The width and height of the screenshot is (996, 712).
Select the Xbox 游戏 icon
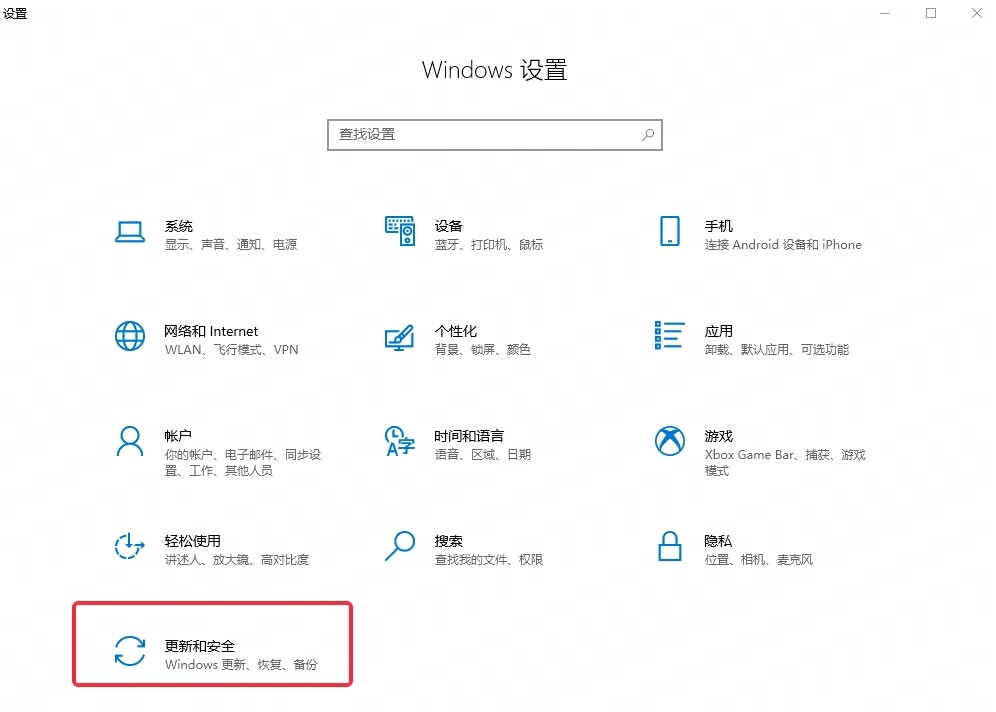[x=669, y=442]
